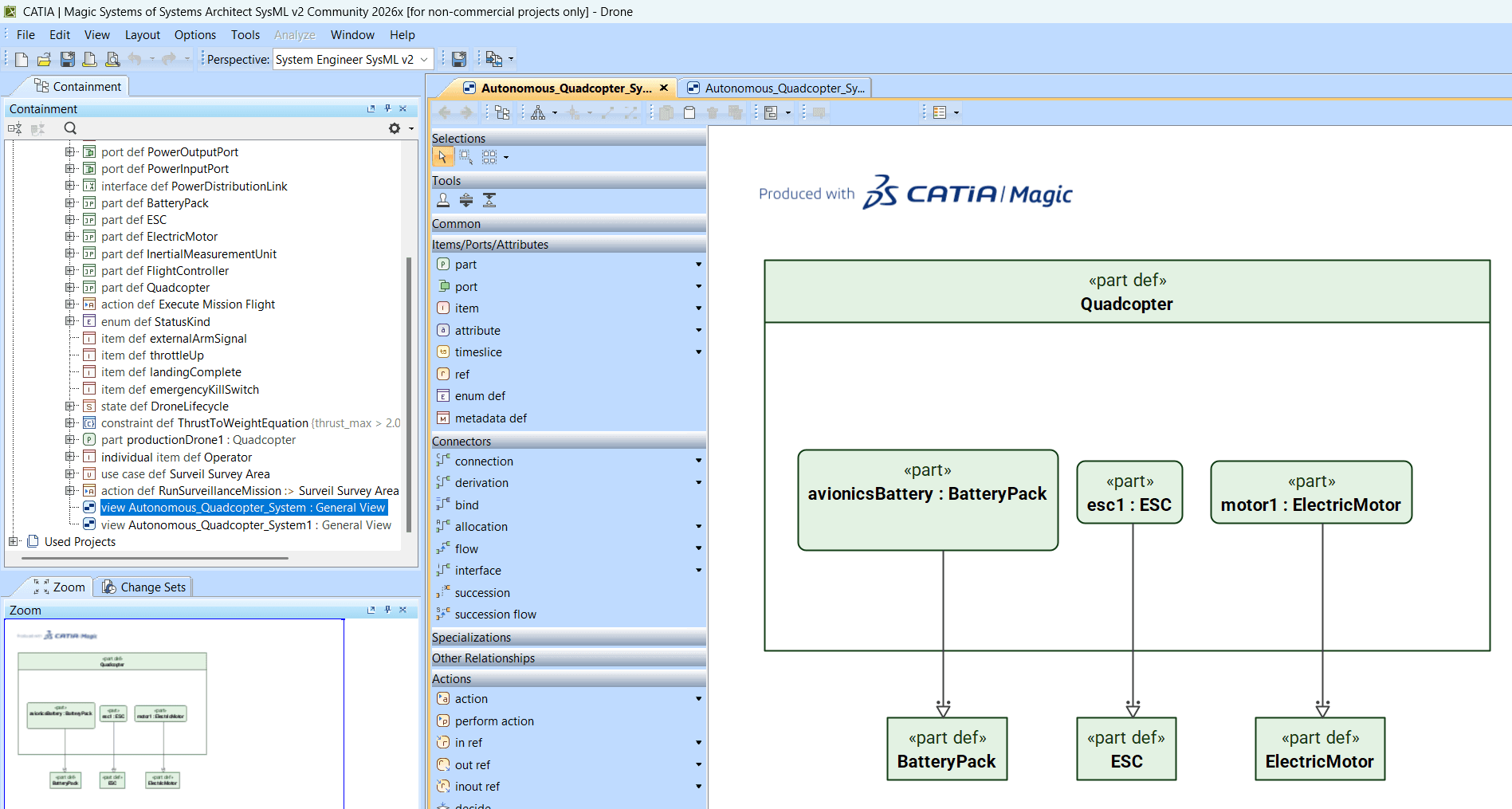Select the esc1 : ESC part
The width and height of the screenshot is (1512, 809).
point(1129,493)
